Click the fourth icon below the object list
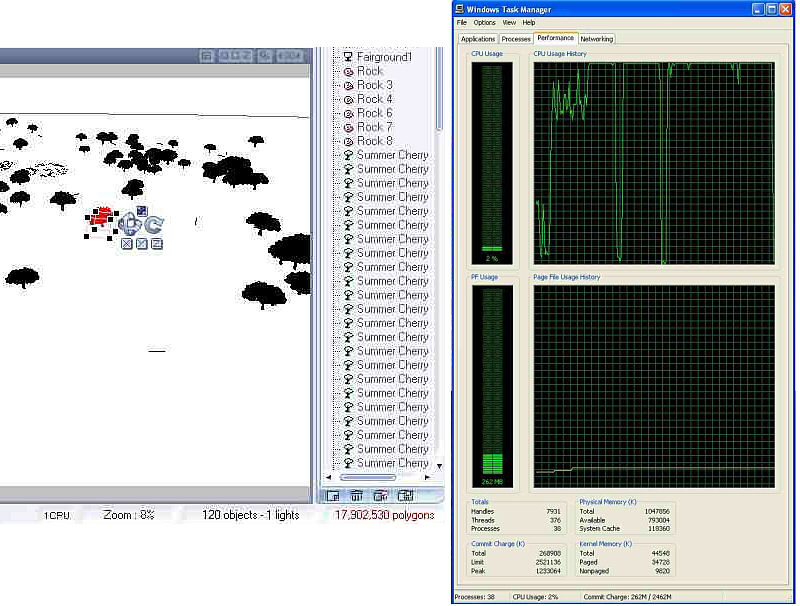 pos(405,495)
